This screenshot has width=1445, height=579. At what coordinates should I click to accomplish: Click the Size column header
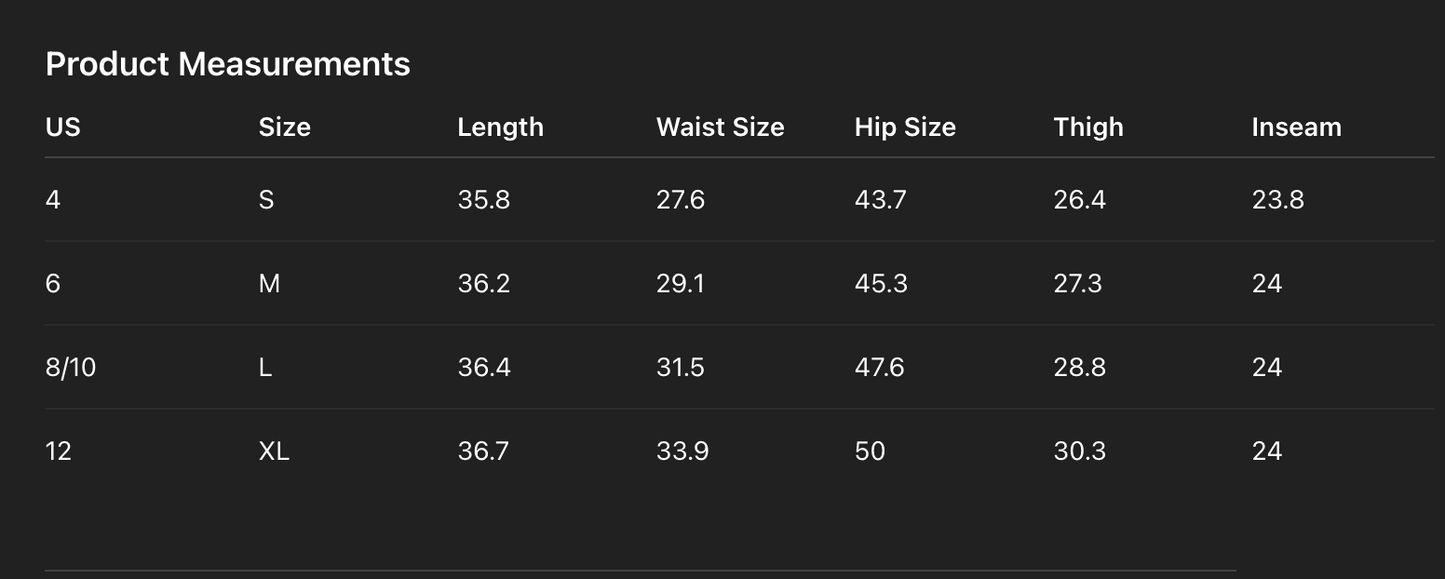284,127
